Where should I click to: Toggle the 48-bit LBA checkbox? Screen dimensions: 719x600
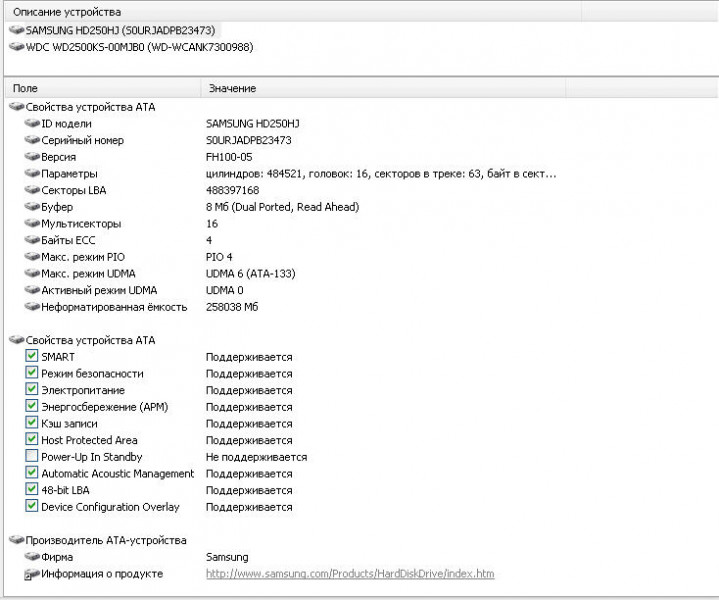pyautogui.click(x=31, y=489)
